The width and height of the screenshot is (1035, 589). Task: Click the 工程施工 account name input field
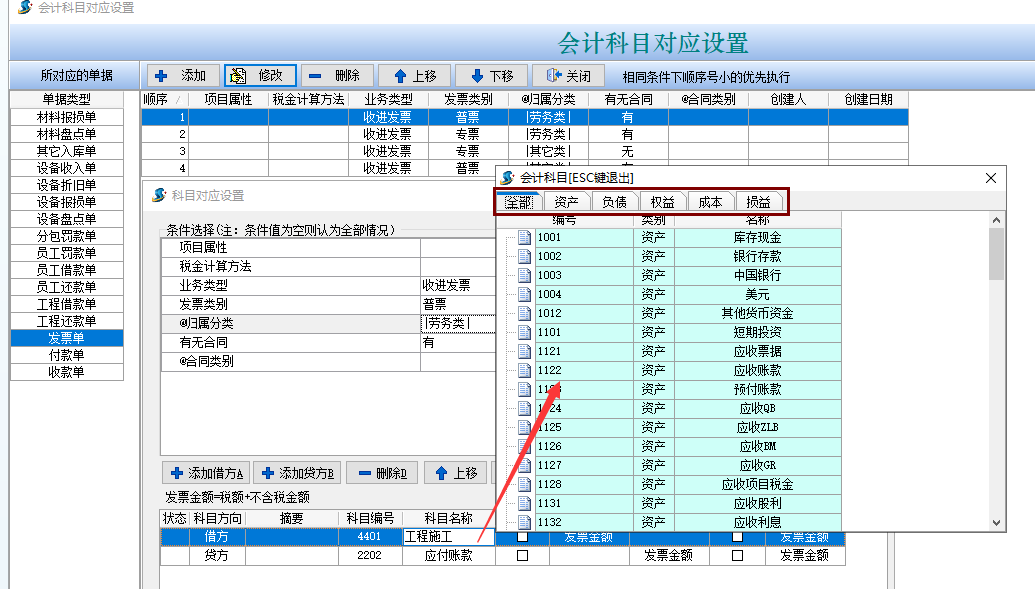(447, 537)
